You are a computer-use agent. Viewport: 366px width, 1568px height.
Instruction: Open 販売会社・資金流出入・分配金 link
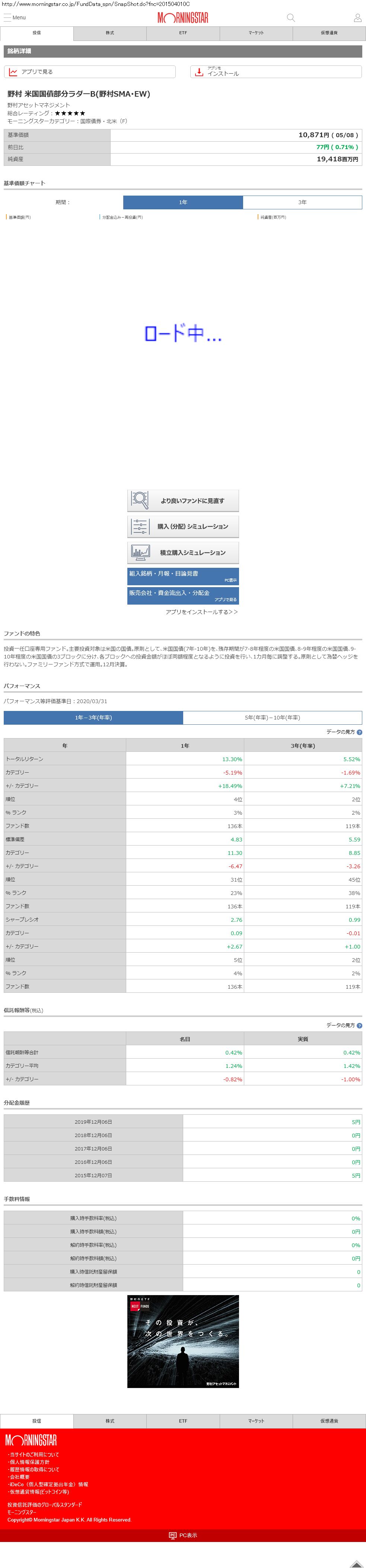183,595
